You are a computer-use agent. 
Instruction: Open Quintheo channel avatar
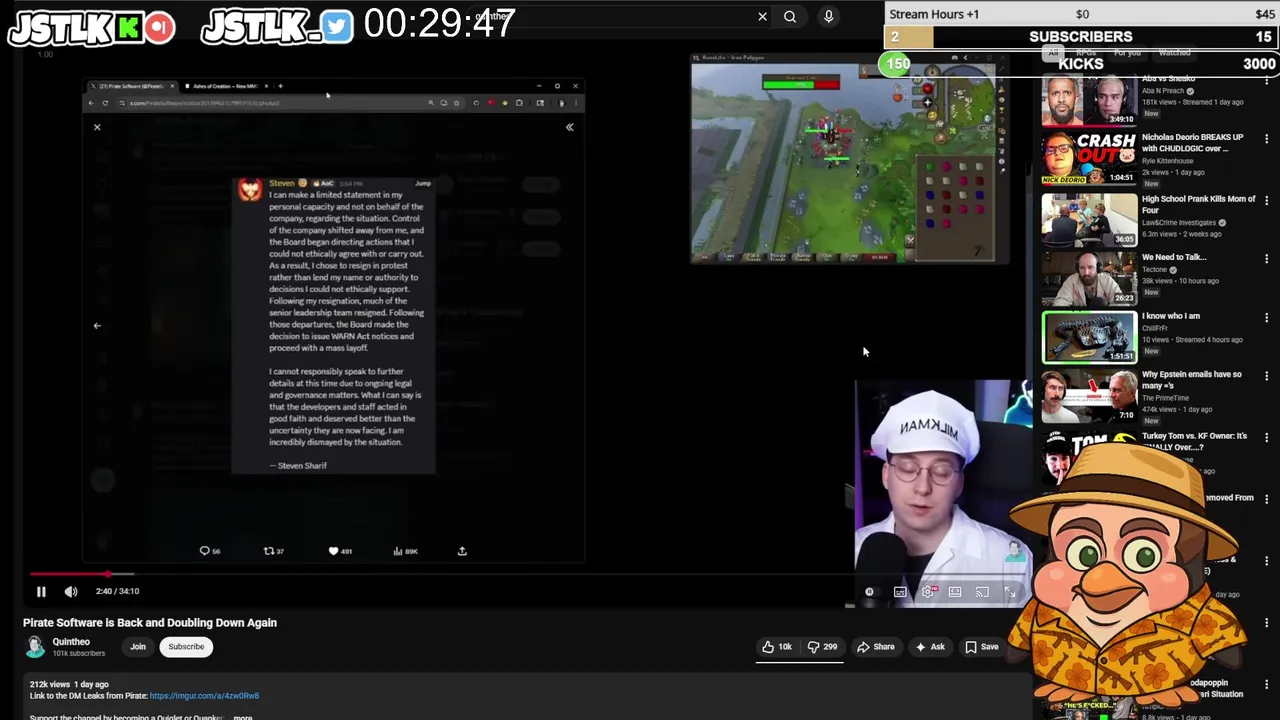pos(35,647)
